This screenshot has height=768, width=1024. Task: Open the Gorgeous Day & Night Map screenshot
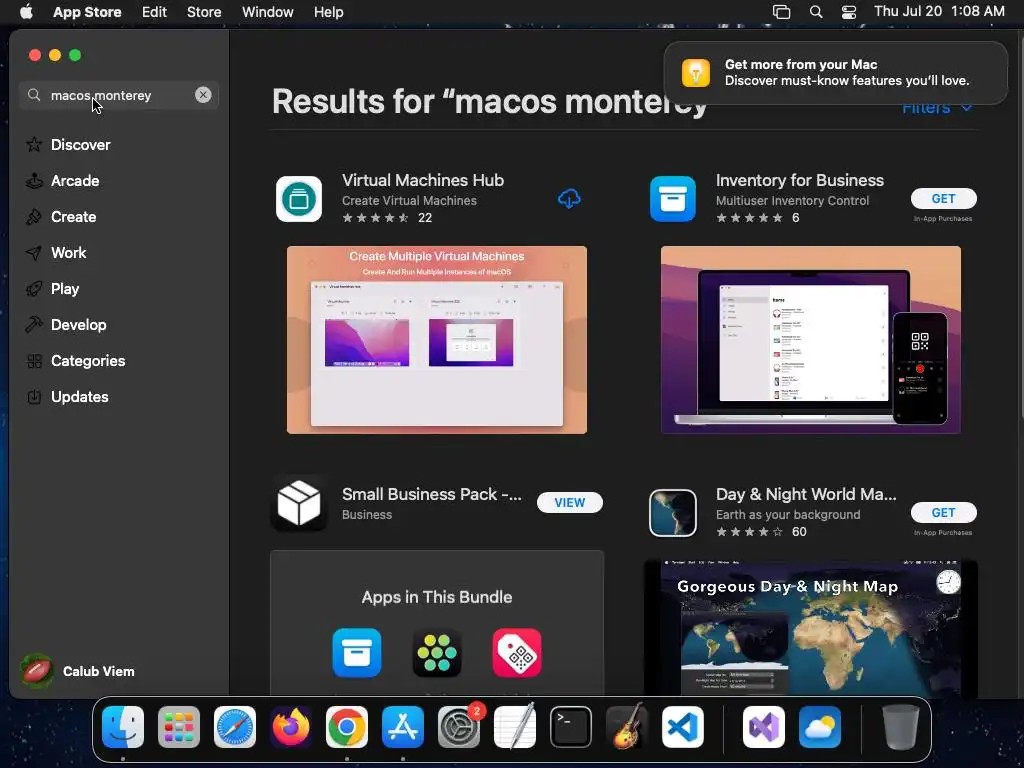tap(810, 628)
